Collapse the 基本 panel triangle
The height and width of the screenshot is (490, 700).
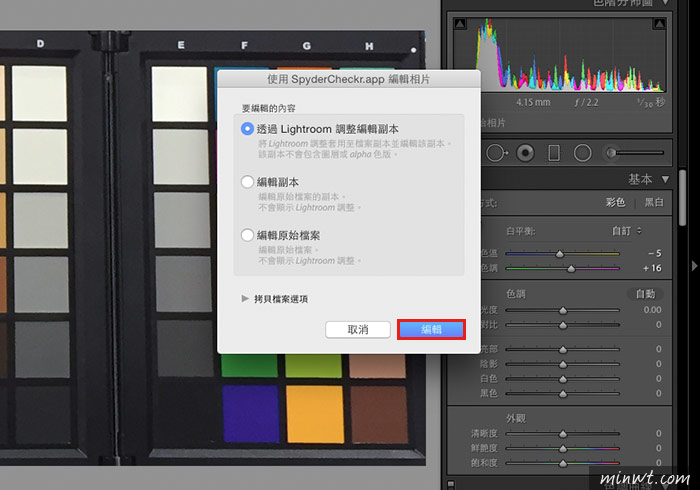click(x=665, y=179)
